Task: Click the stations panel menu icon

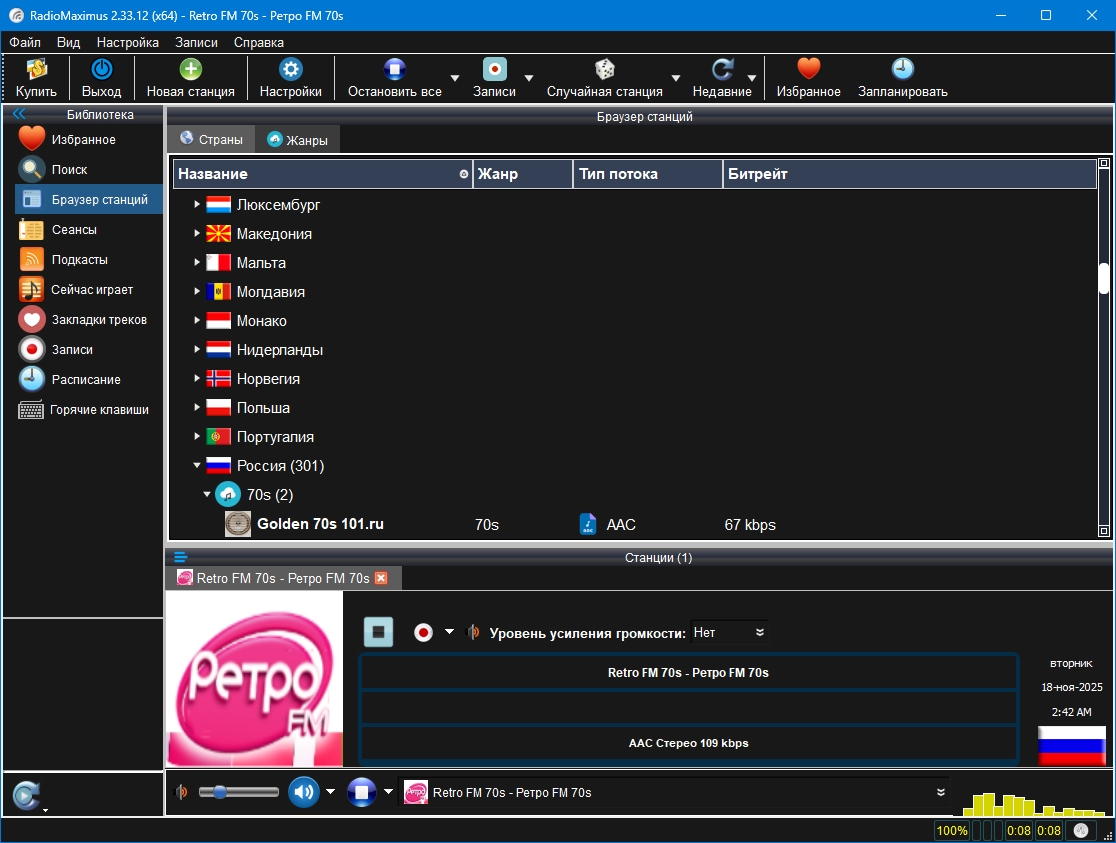Action: 179,557
